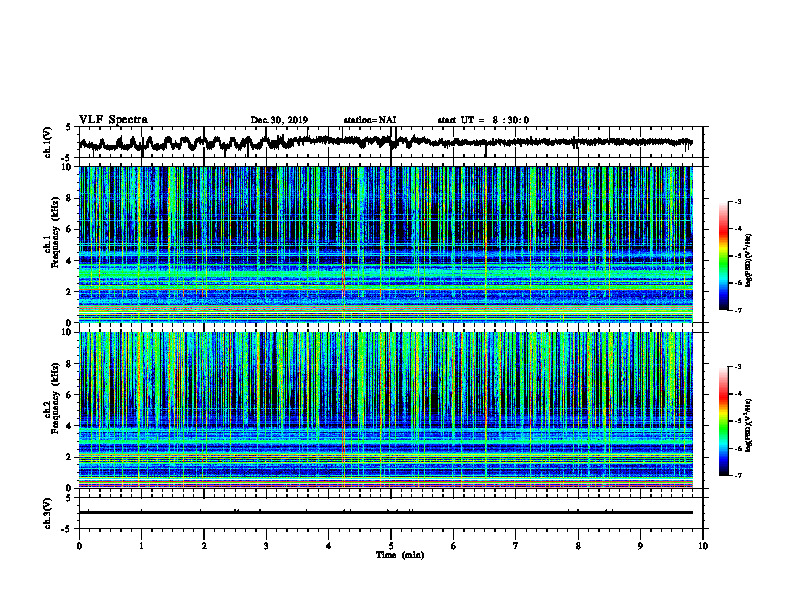Select the ch.2 colorbar "log(PSD)" unit label

pyautogui.click(x=749, y=426)
